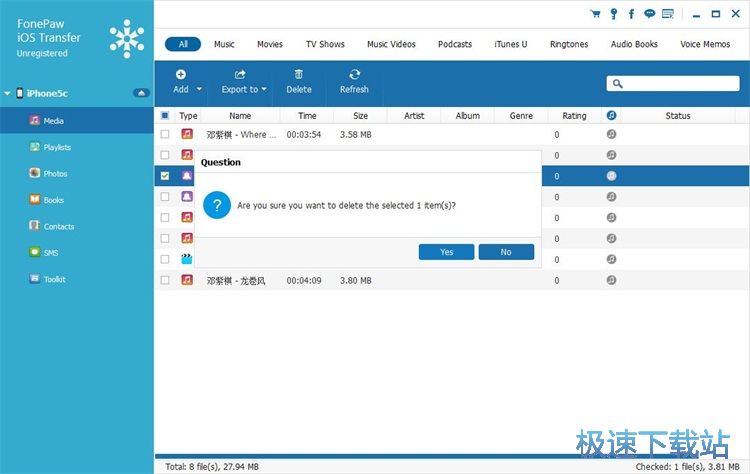Sort by the Album column header
The image size is (750, 474).
468,116
